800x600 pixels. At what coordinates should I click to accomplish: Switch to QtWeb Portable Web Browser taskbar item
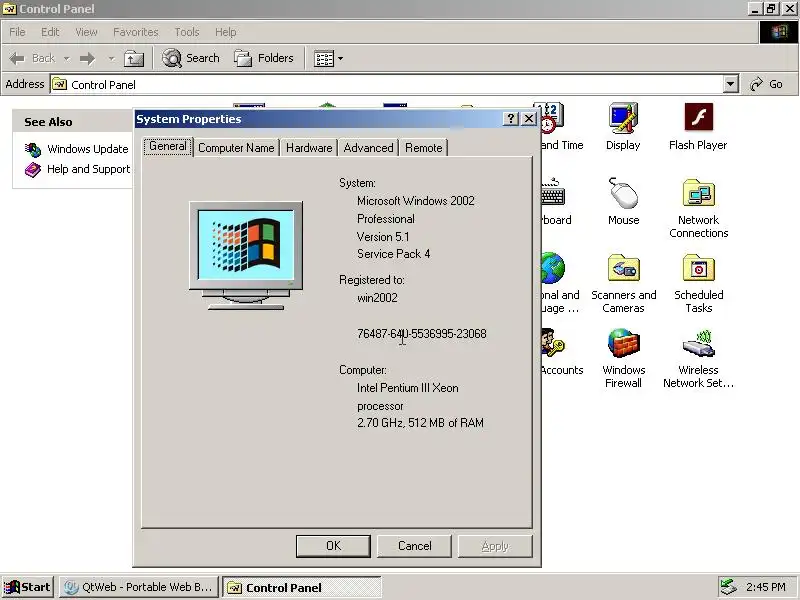139,587
